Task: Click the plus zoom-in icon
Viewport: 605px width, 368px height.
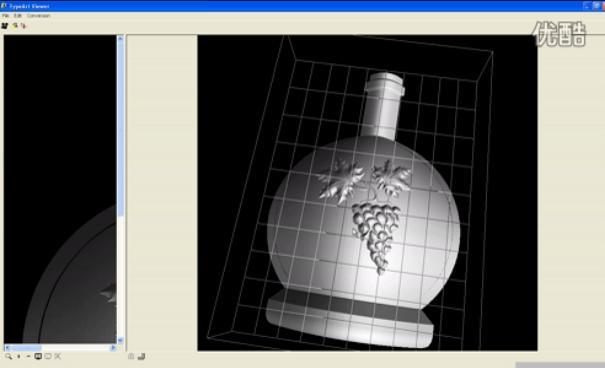Action: tap(19, 356)
